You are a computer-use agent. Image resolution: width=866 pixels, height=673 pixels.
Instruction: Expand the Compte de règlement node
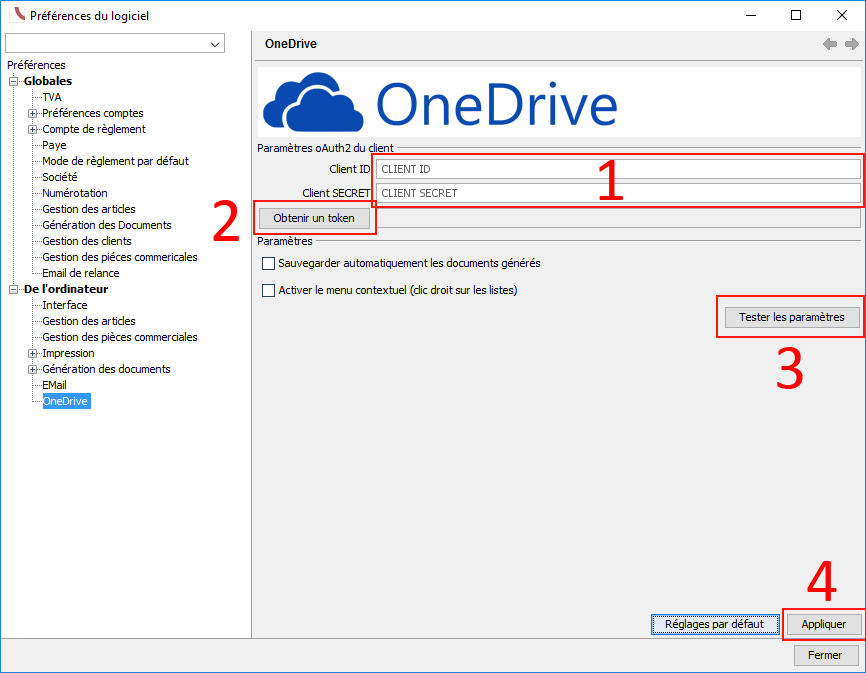click(33, 129)
